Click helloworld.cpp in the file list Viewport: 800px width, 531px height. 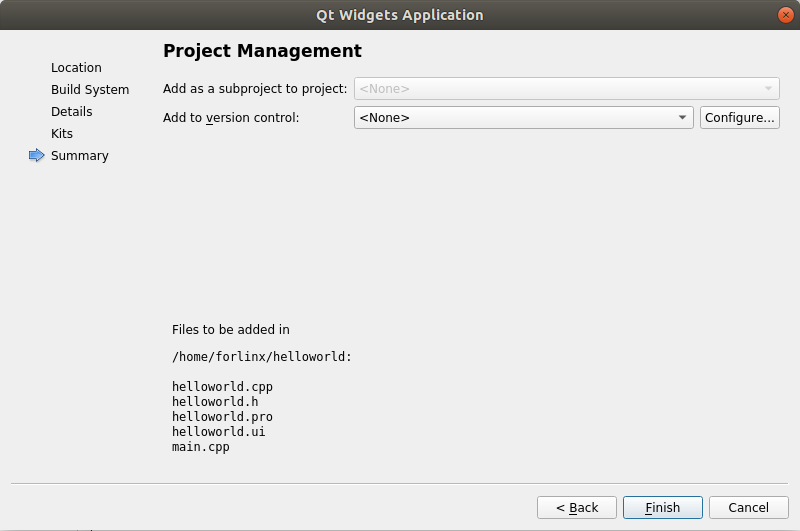(222, 387)
